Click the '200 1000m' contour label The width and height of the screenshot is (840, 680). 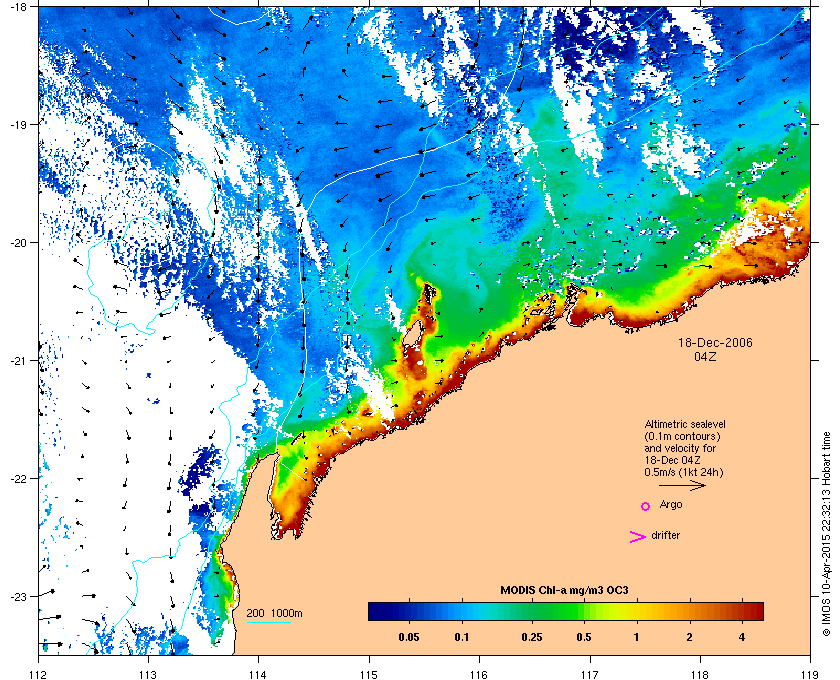[274, 613]
